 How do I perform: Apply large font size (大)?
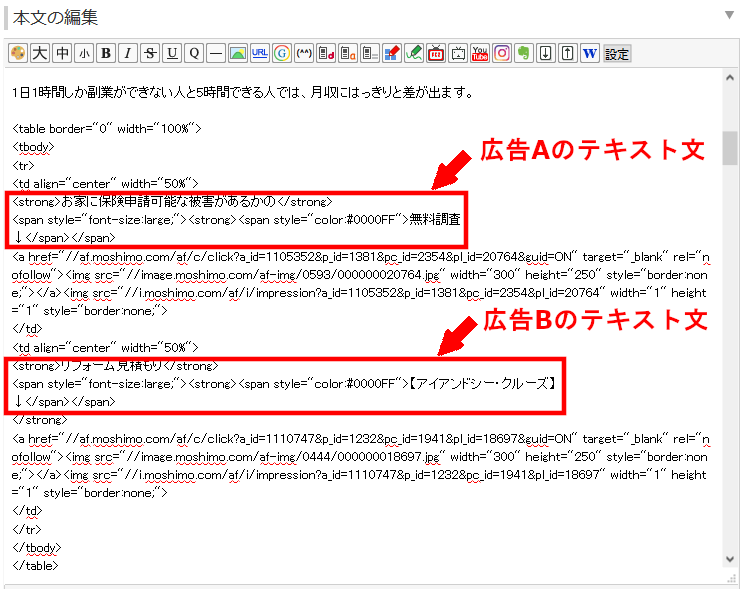pyautogui.click(x=40, y=53)
